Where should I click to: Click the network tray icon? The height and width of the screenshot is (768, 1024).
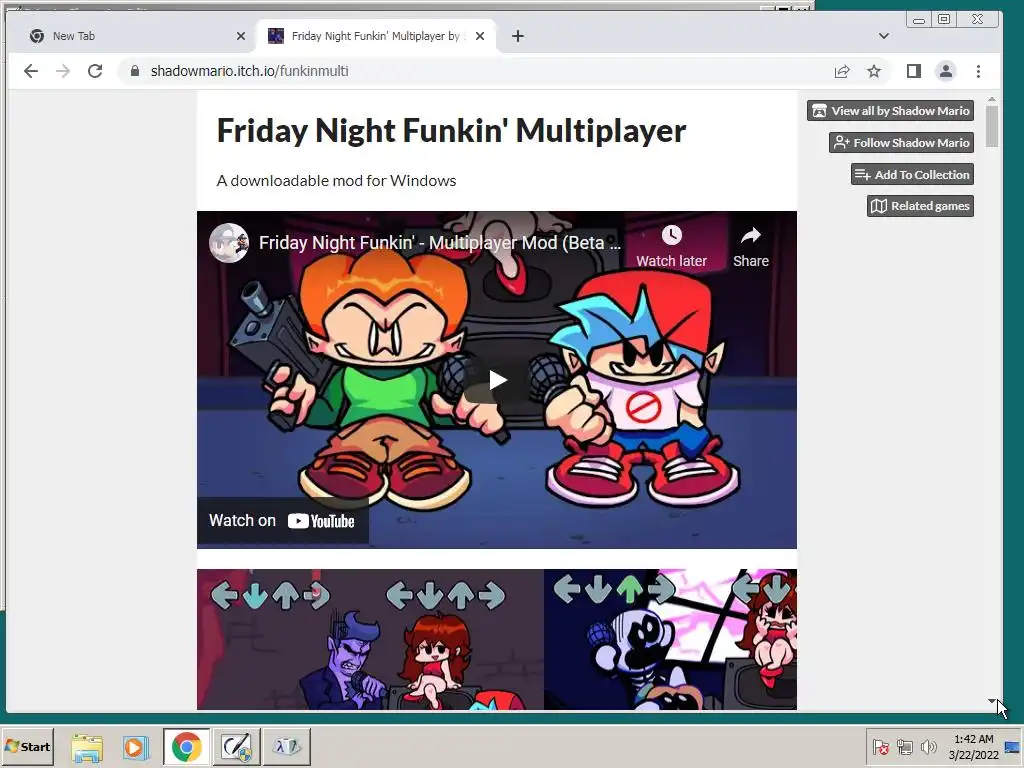(x=904, y=746)
